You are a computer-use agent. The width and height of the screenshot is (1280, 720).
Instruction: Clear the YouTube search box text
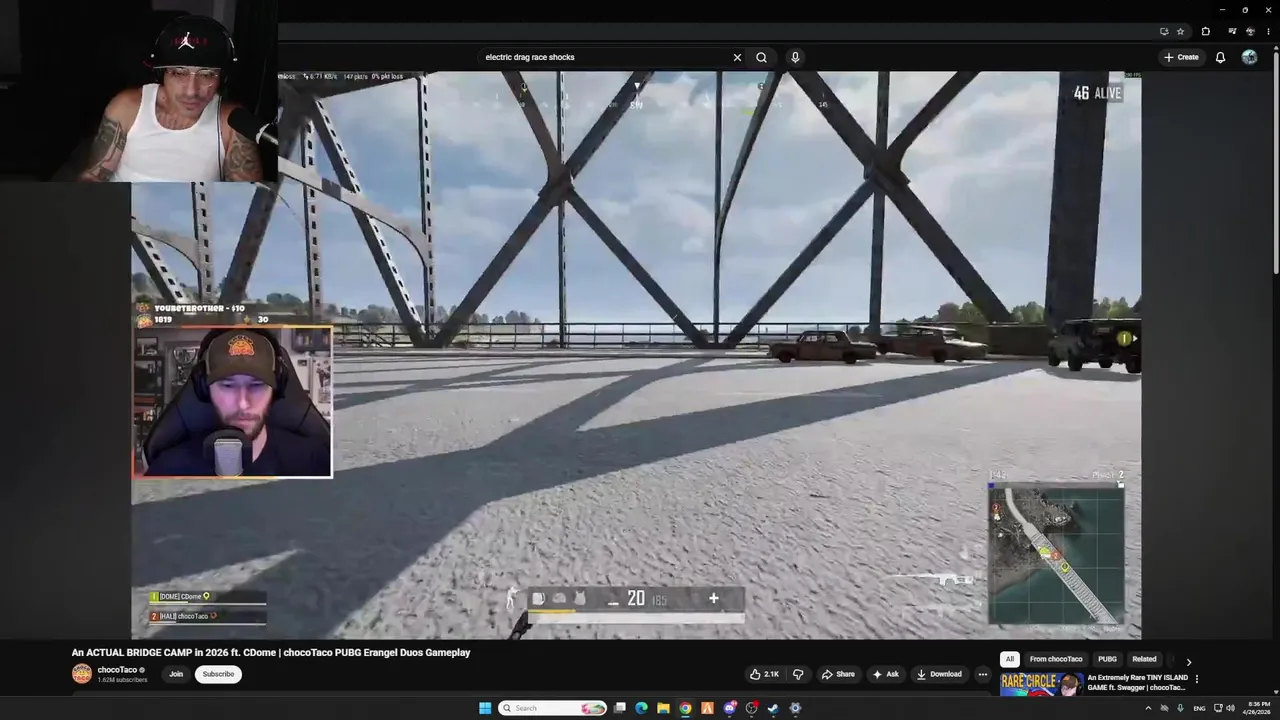click(x=737, y=57)
